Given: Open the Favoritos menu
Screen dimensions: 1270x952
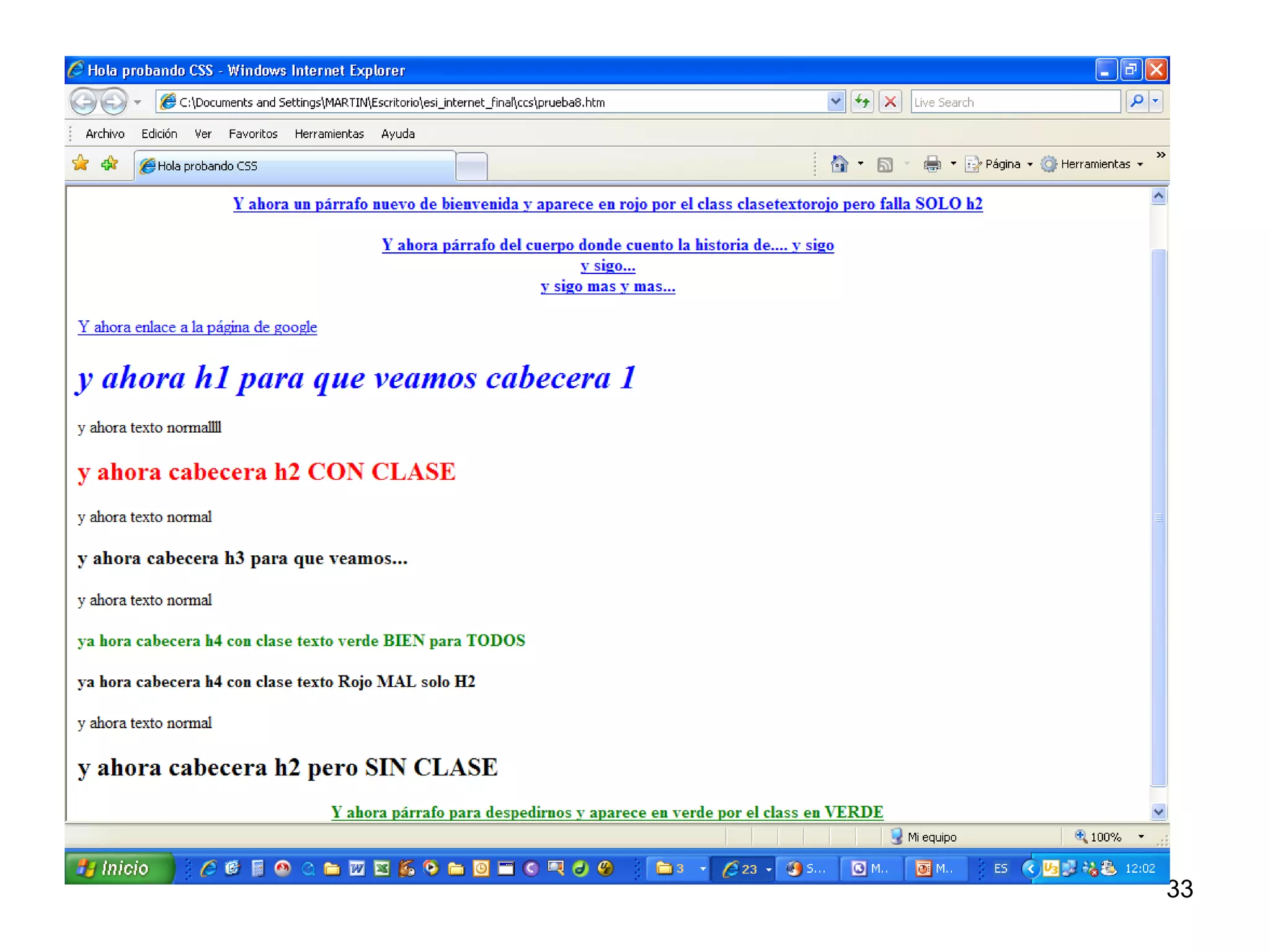Looking at the screenshot, I should (253, 134).
